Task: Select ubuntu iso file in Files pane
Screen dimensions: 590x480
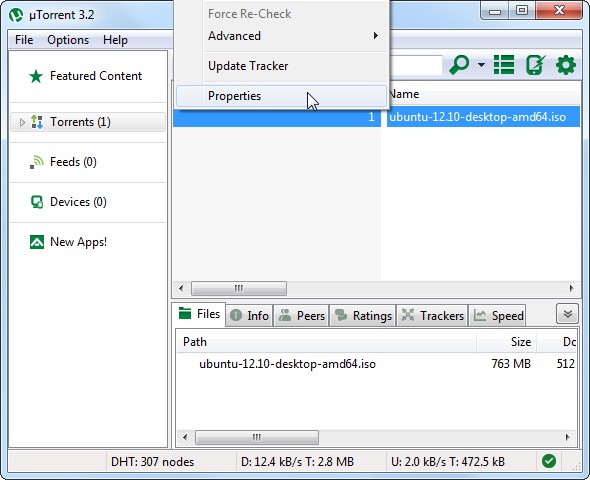Action: (x=287, y=364)
